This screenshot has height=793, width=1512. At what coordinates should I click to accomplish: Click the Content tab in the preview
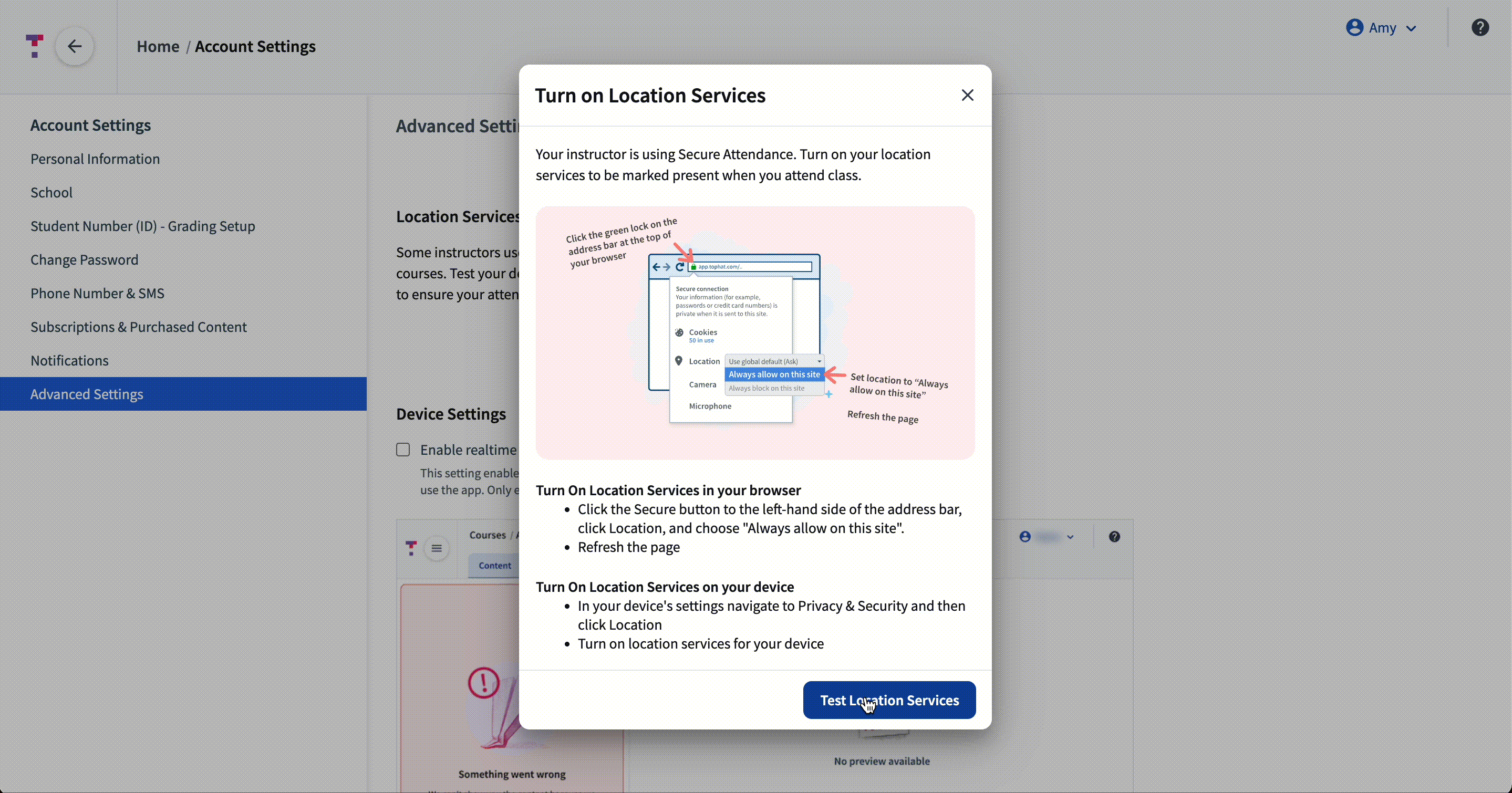click(x=494, y=566)
